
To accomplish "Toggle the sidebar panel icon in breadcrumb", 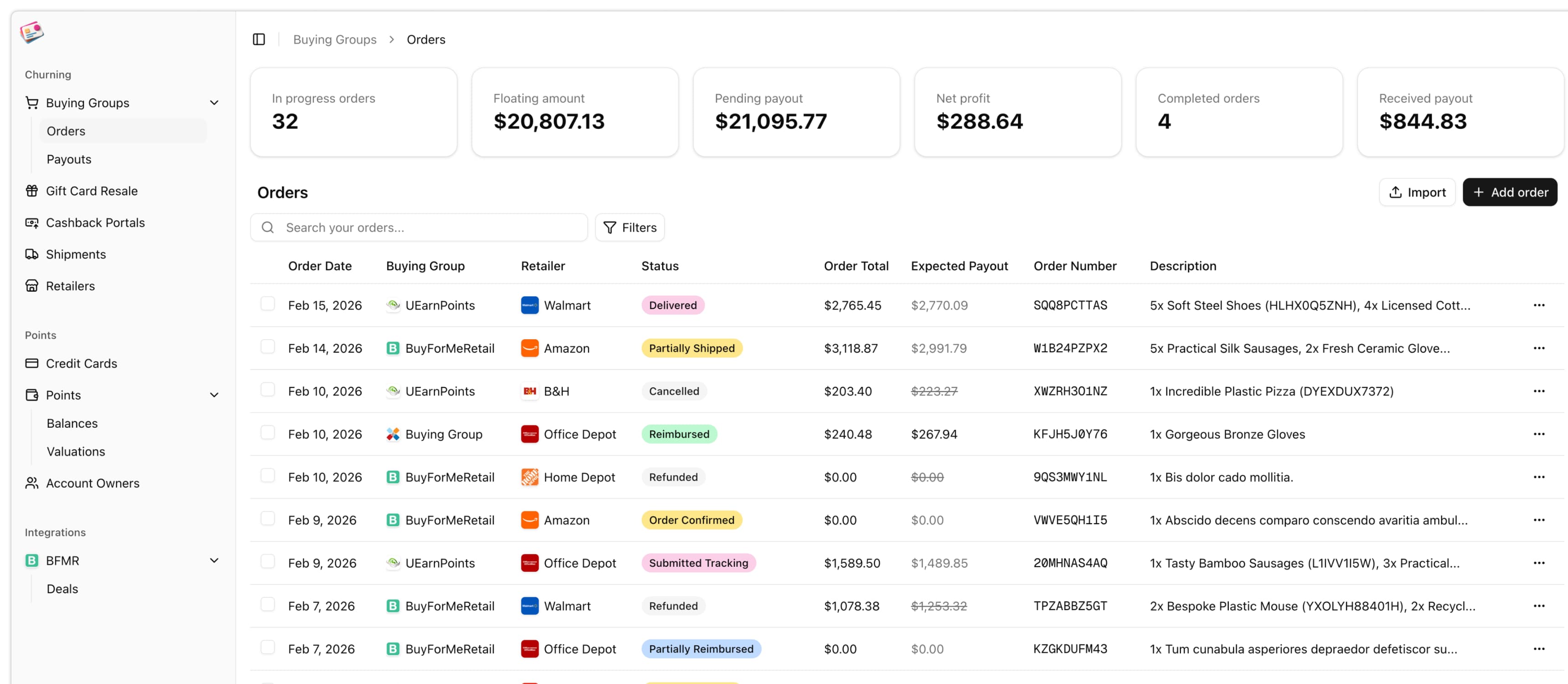I will (x=259, y=39).
